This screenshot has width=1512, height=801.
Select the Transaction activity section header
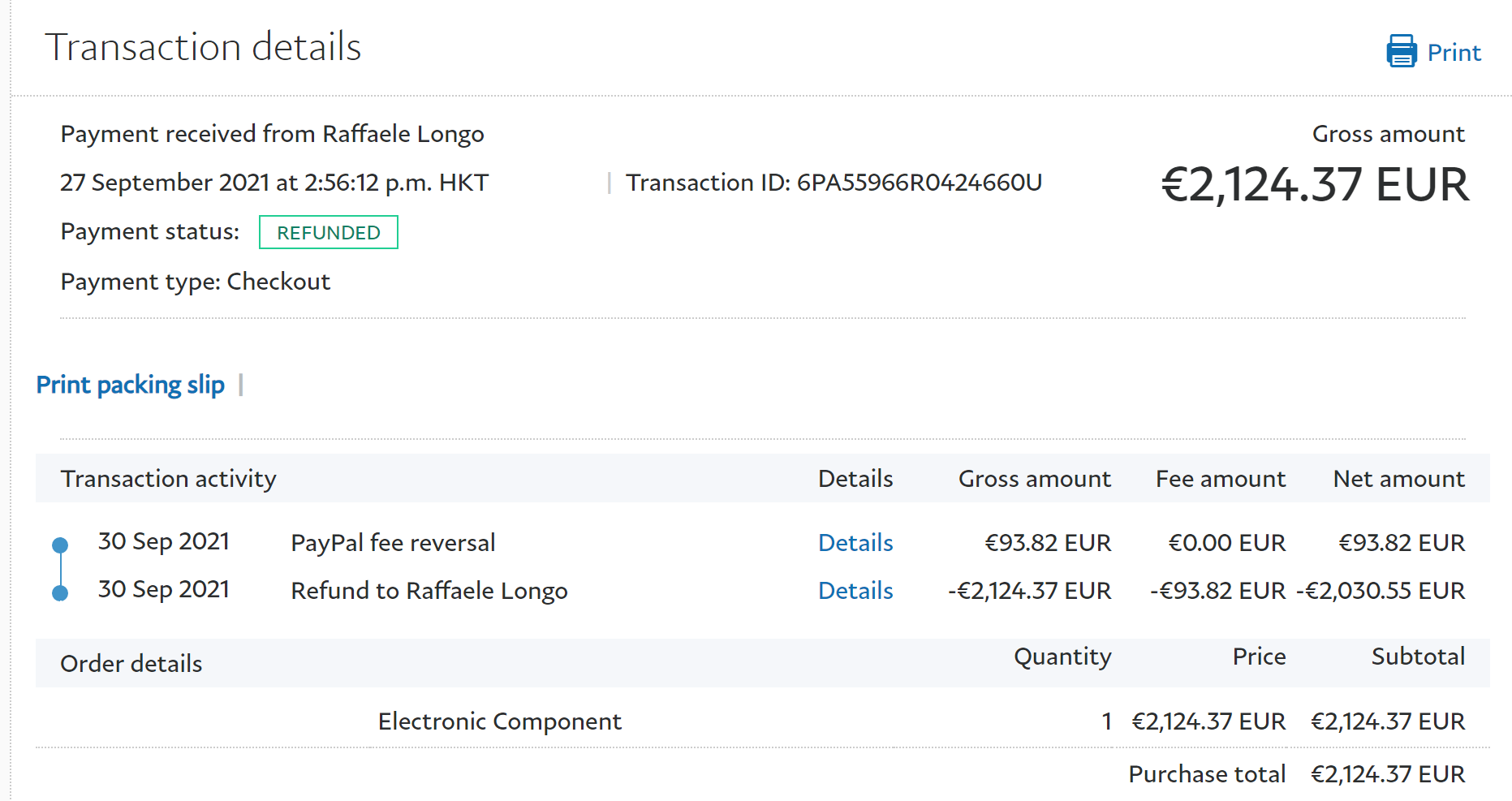point(168,479)
